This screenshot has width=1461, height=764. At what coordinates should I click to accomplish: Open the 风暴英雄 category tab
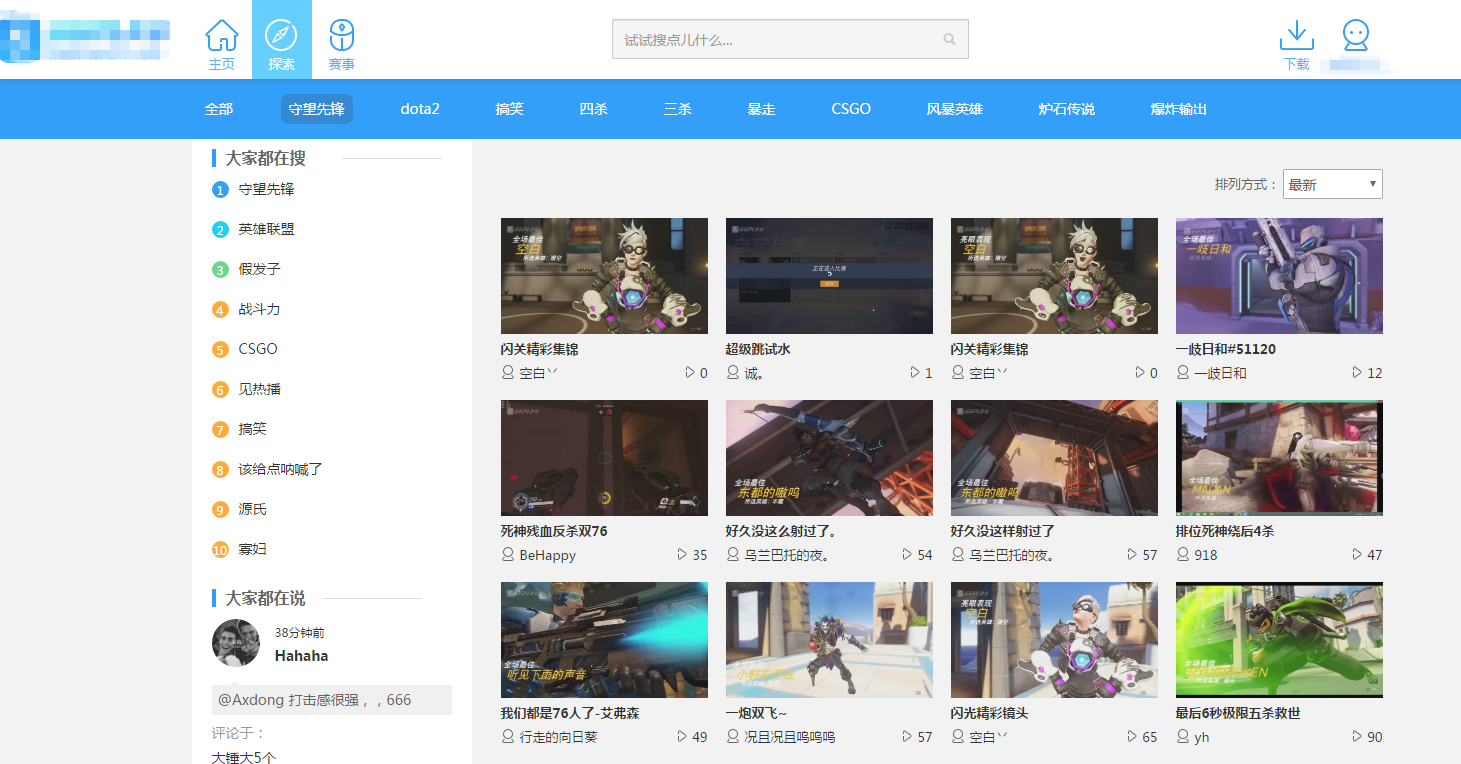point(955,109)
